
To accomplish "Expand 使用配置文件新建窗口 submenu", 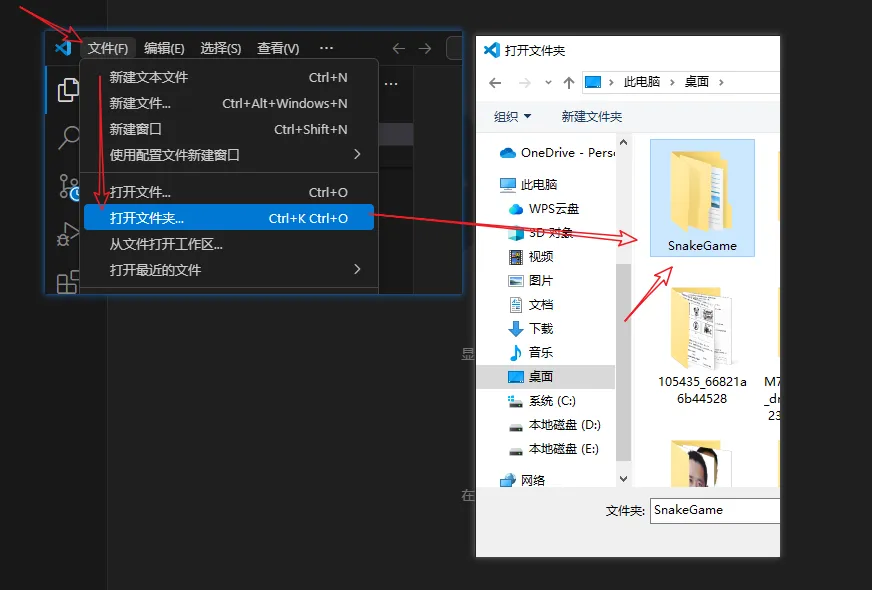I will [x=229, y=155].
